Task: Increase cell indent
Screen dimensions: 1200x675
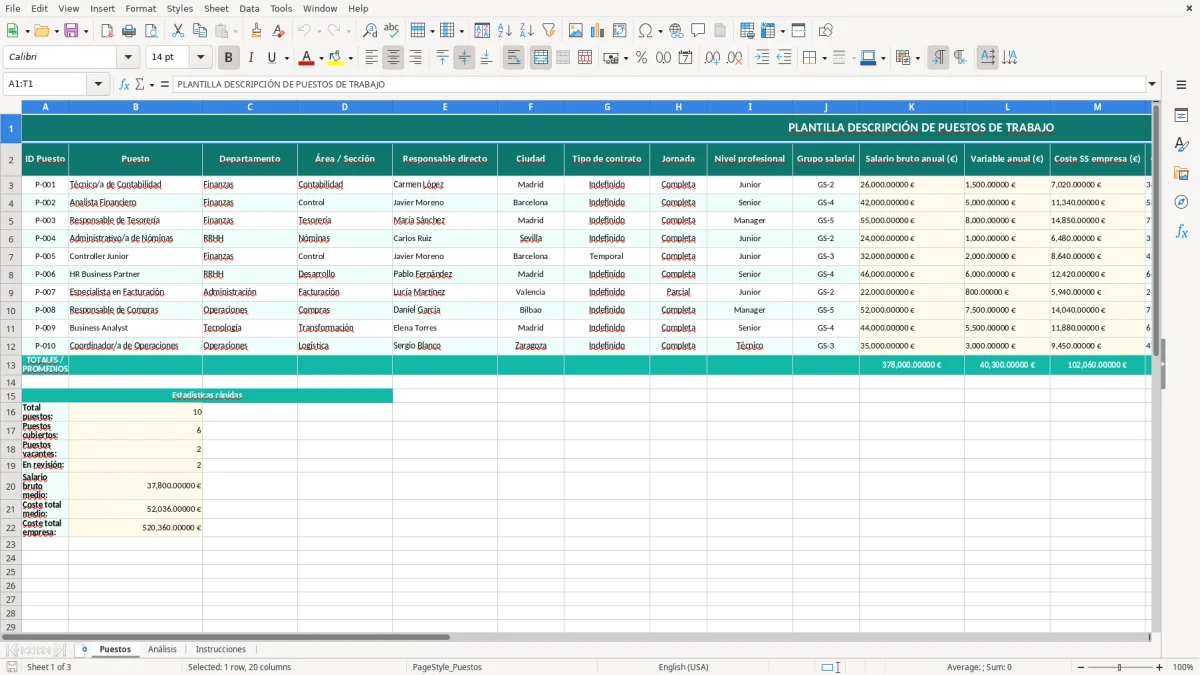Action: pos(762,58)
